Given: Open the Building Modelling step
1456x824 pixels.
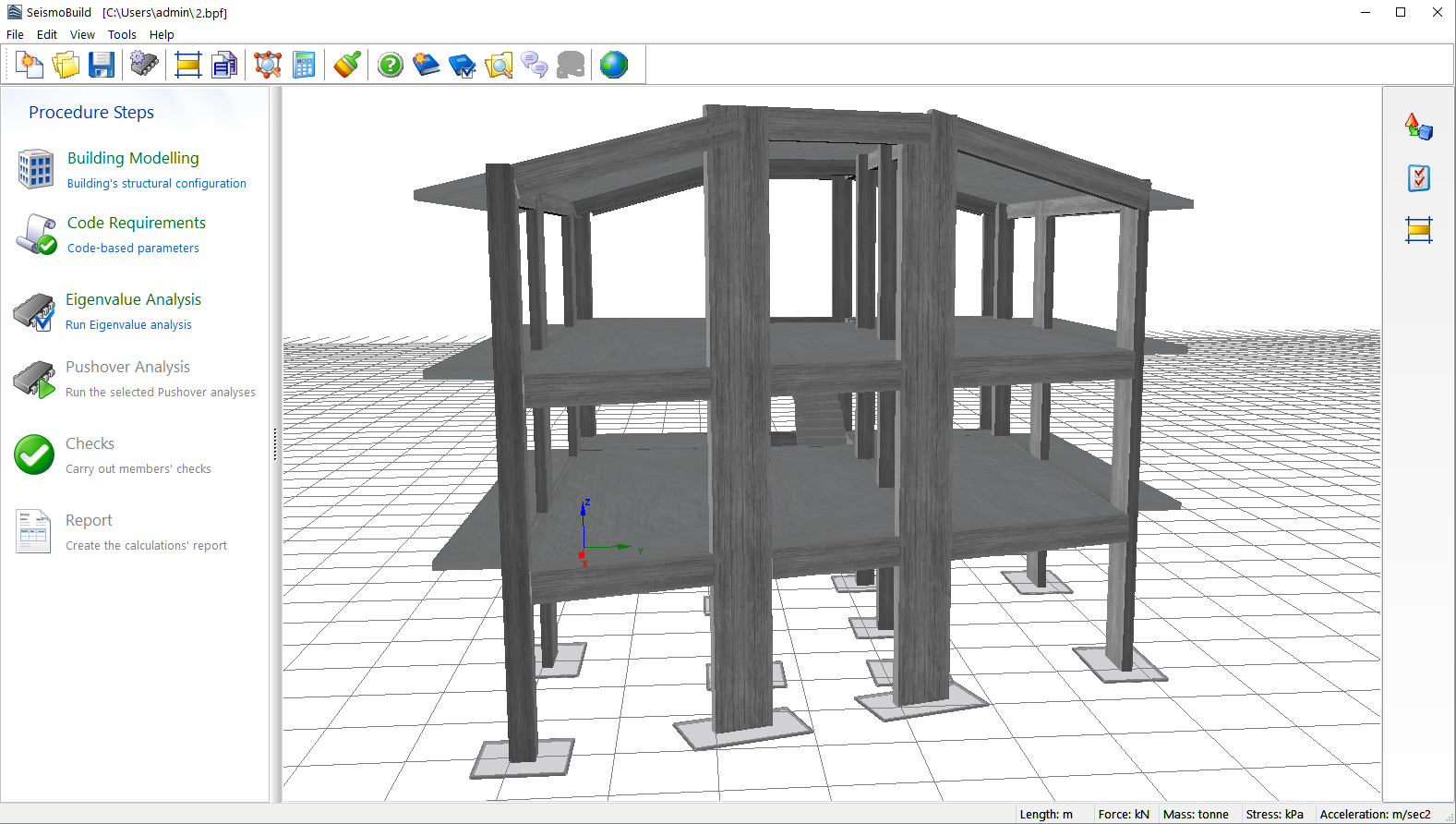Looking at the screenshot, I should coord(133,158).
